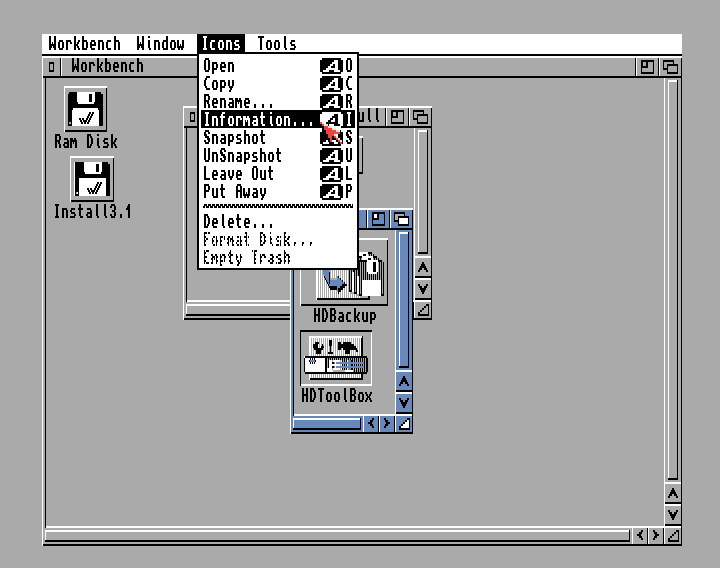Click the Workbench window's scroll-down arrow

click(673, 514)
